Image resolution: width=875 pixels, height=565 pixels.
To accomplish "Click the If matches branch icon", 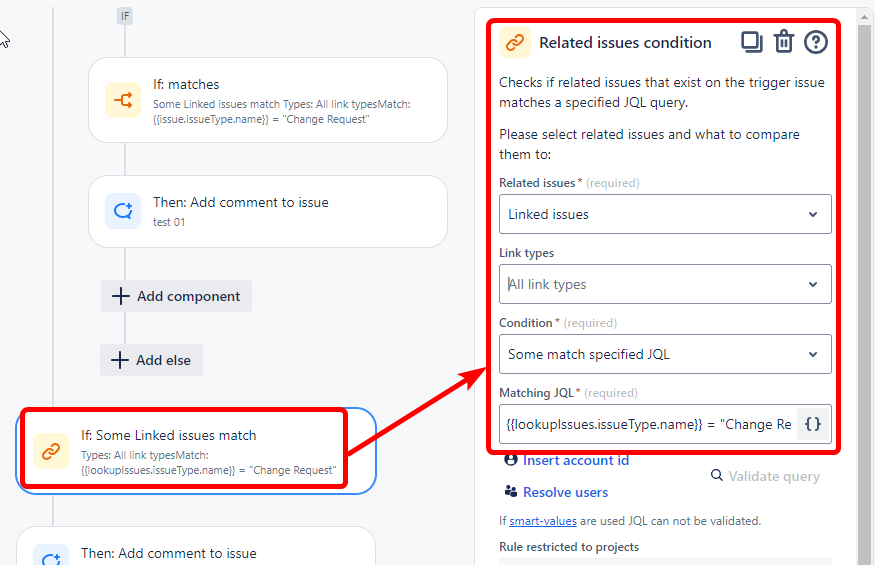I will pyautogui.click(x=123, y=100).
